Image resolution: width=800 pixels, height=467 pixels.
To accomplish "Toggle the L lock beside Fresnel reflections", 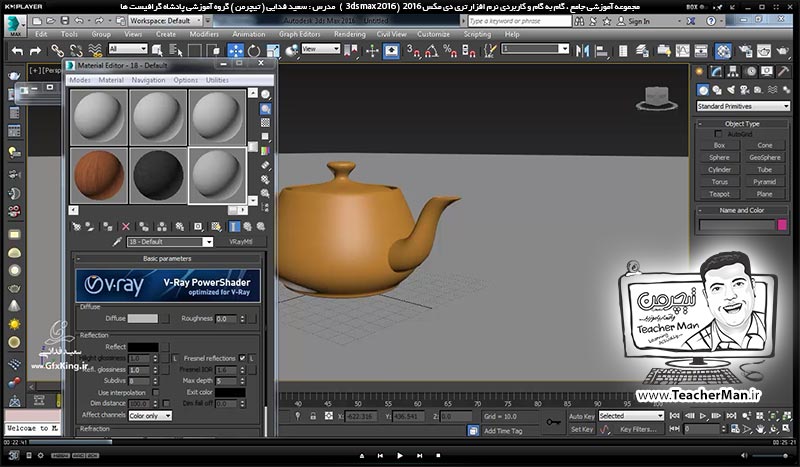I will click(252, 358).
